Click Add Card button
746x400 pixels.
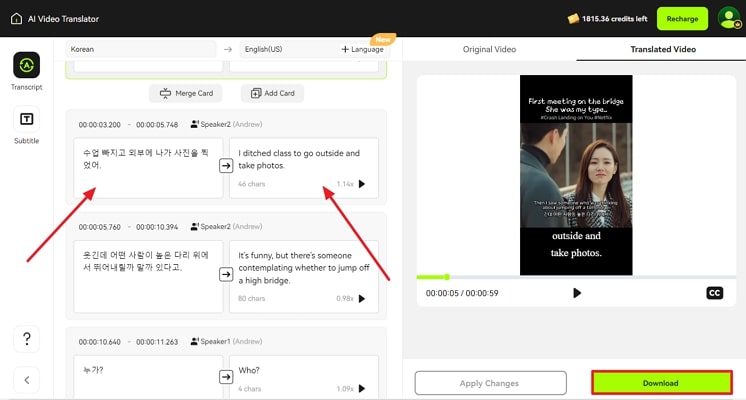273,93
